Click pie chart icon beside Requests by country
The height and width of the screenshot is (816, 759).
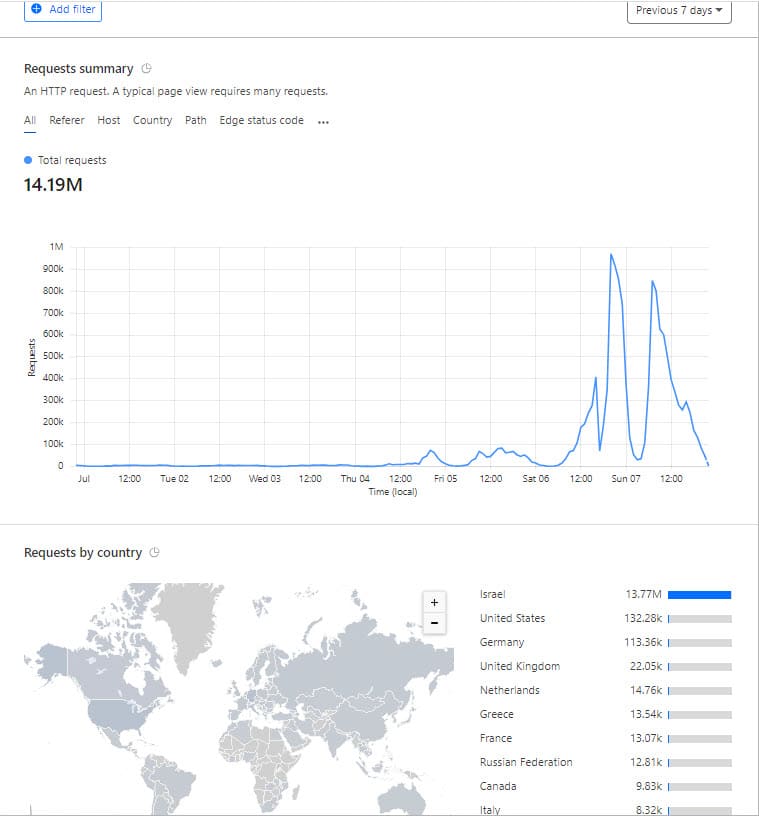(155, 553)
